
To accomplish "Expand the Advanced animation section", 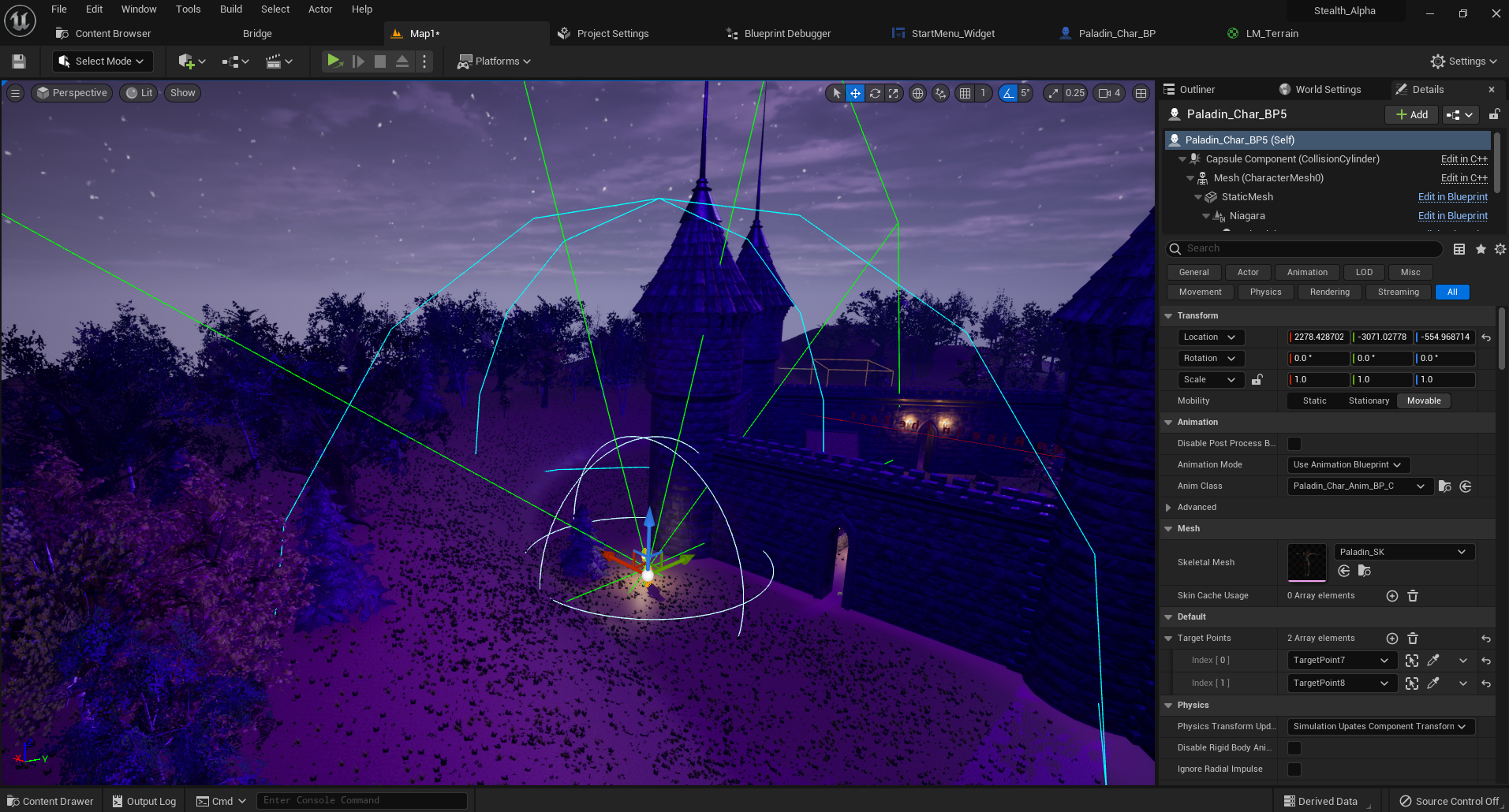I will pyautogui.click(x=1168, y=508).
